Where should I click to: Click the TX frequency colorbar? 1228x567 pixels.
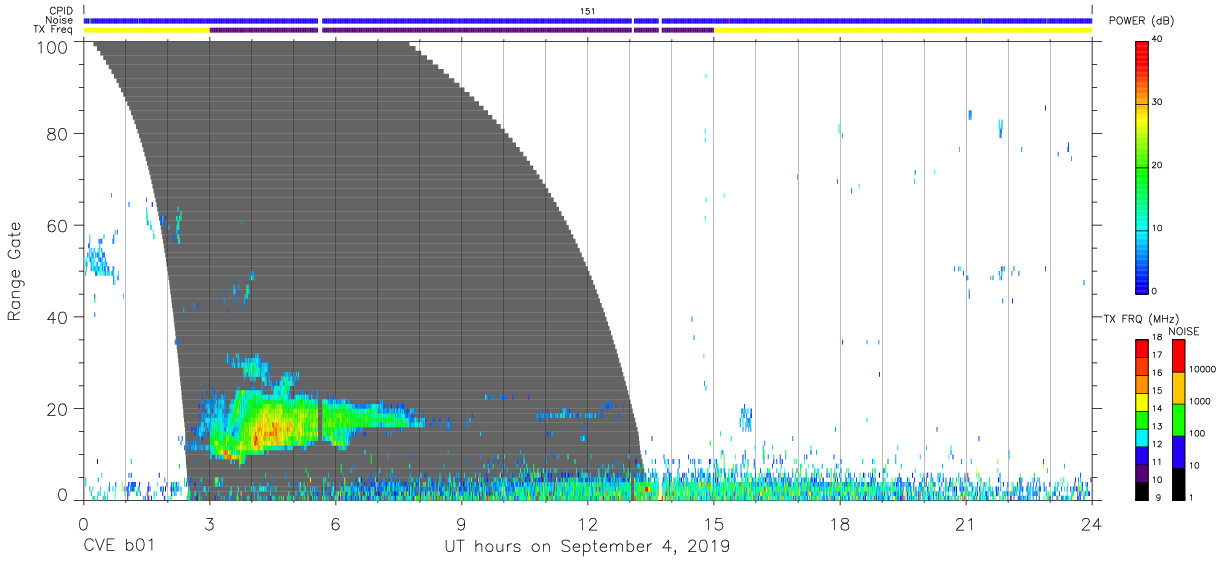pos(1142,420)
